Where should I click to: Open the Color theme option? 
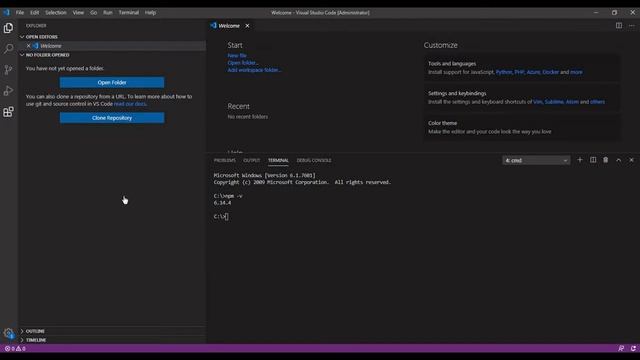pos(522,127)
